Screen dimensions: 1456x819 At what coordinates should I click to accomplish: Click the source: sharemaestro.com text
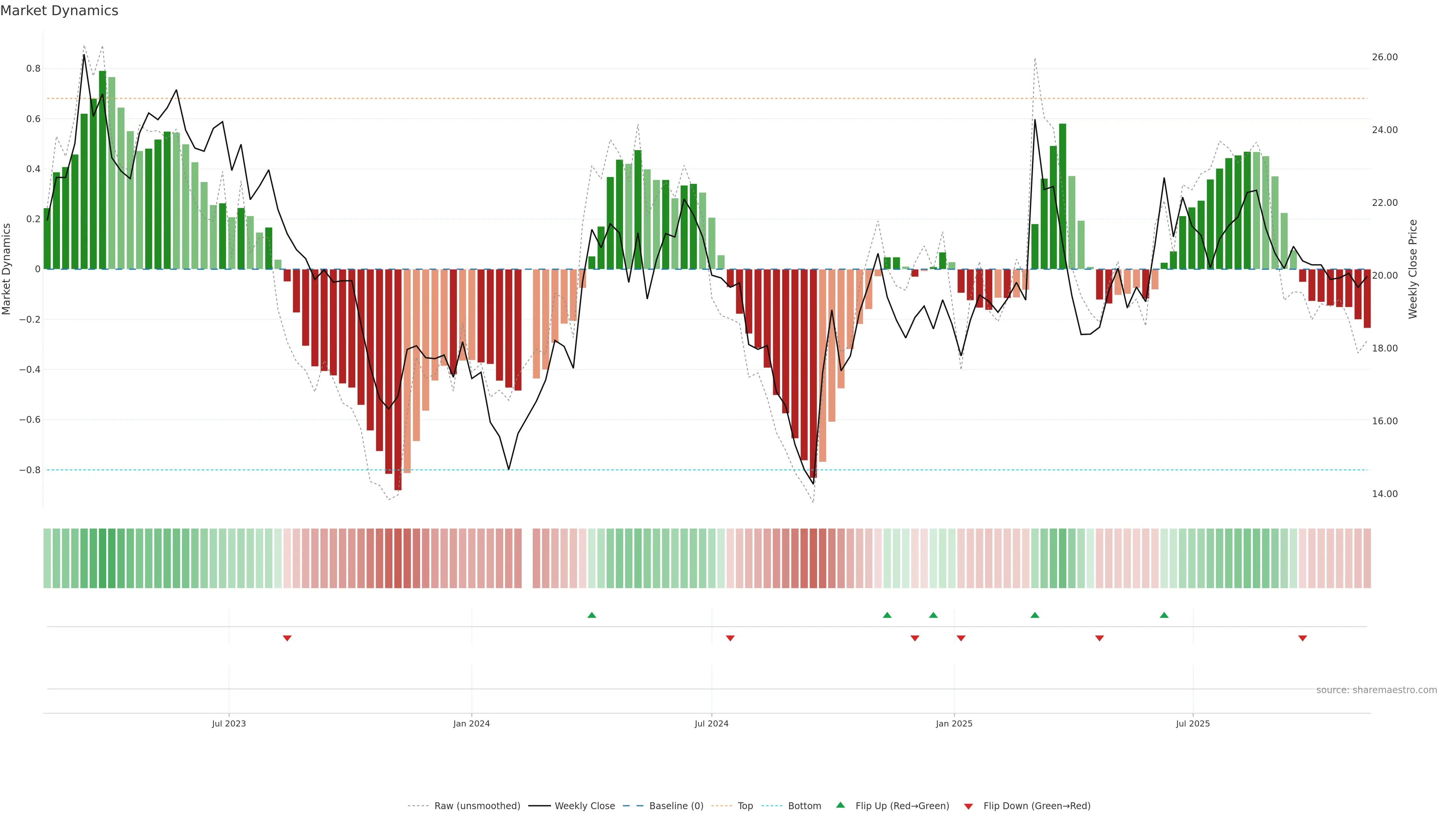click(x=1376, y=690)
